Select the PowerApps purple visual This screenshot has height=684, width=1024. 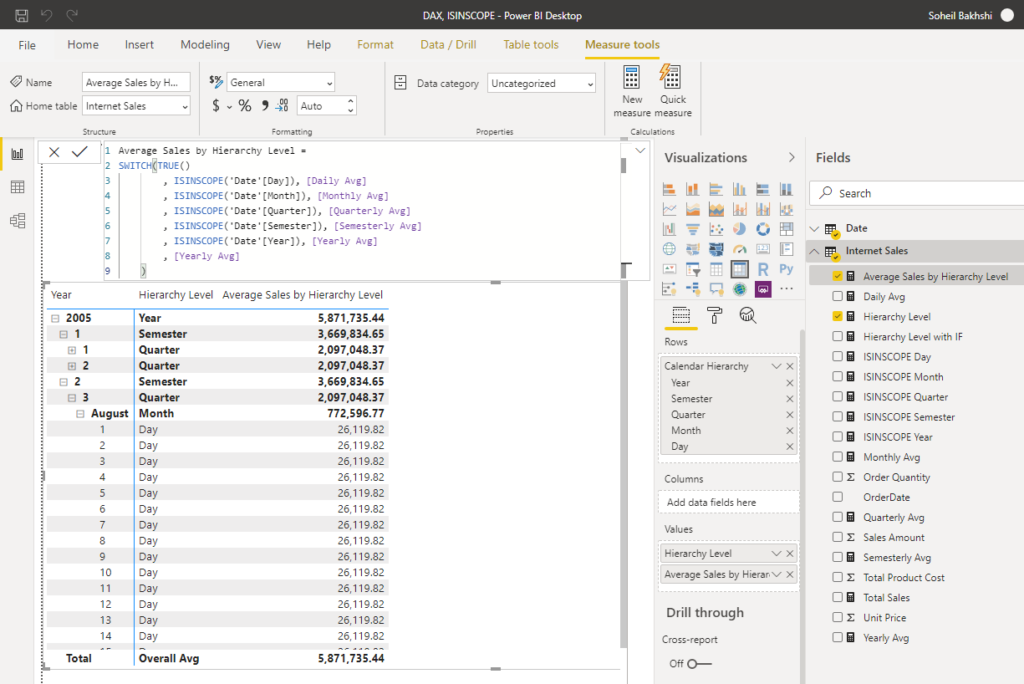pos(763,289)
